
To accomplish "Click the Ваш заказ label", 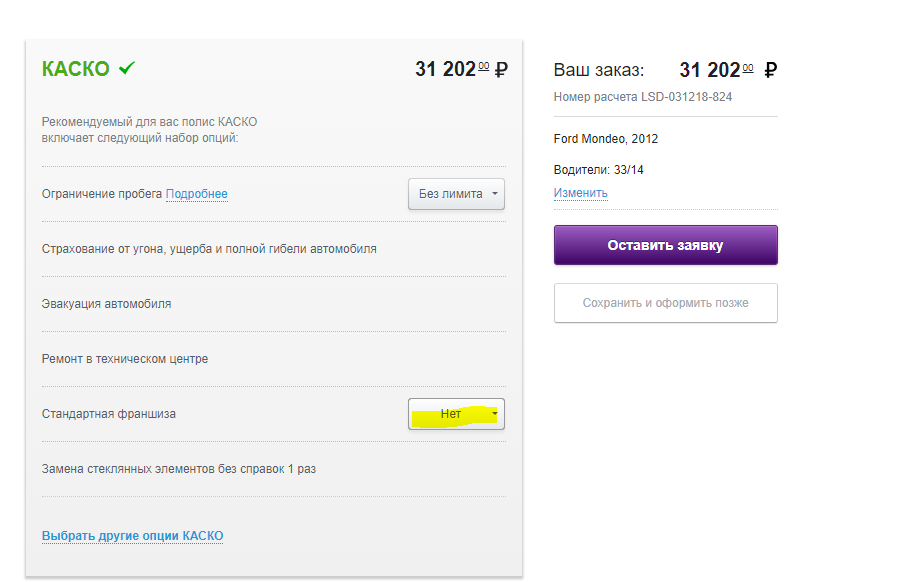I will click(599, 71).
